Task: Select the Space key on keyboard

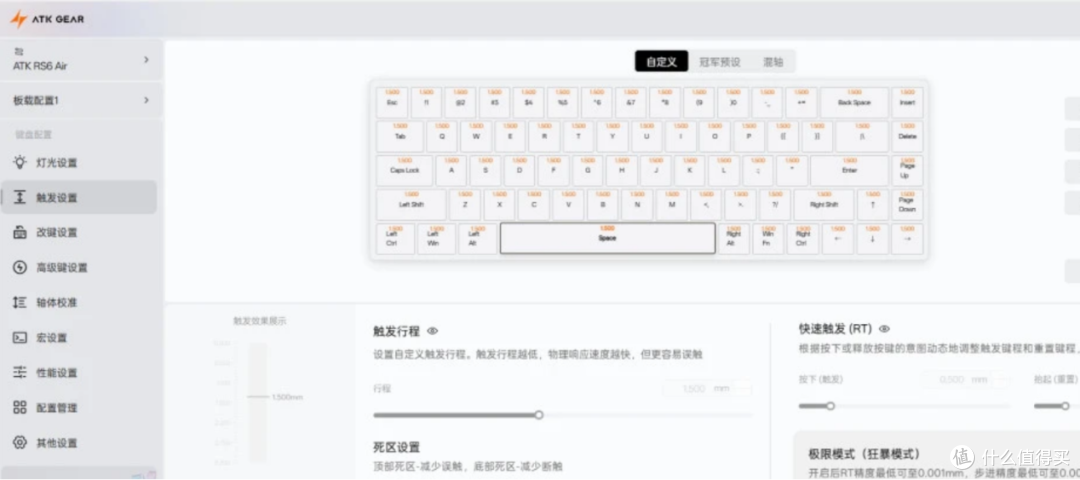Action: (x=607, y=238)
